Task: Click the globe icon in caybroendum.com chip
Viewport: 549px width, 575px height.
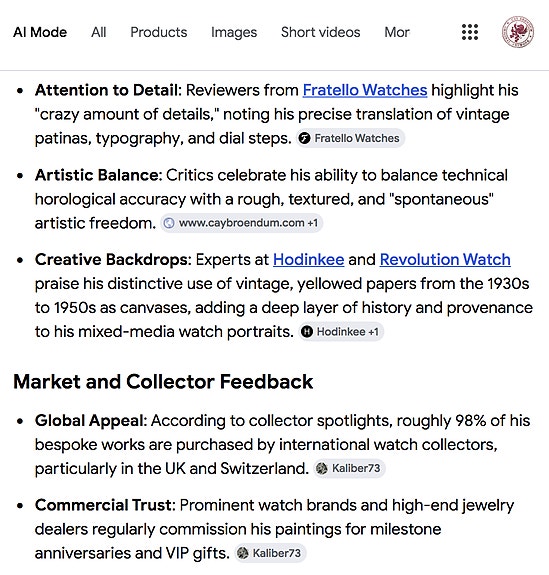Action: pos(169,223)
